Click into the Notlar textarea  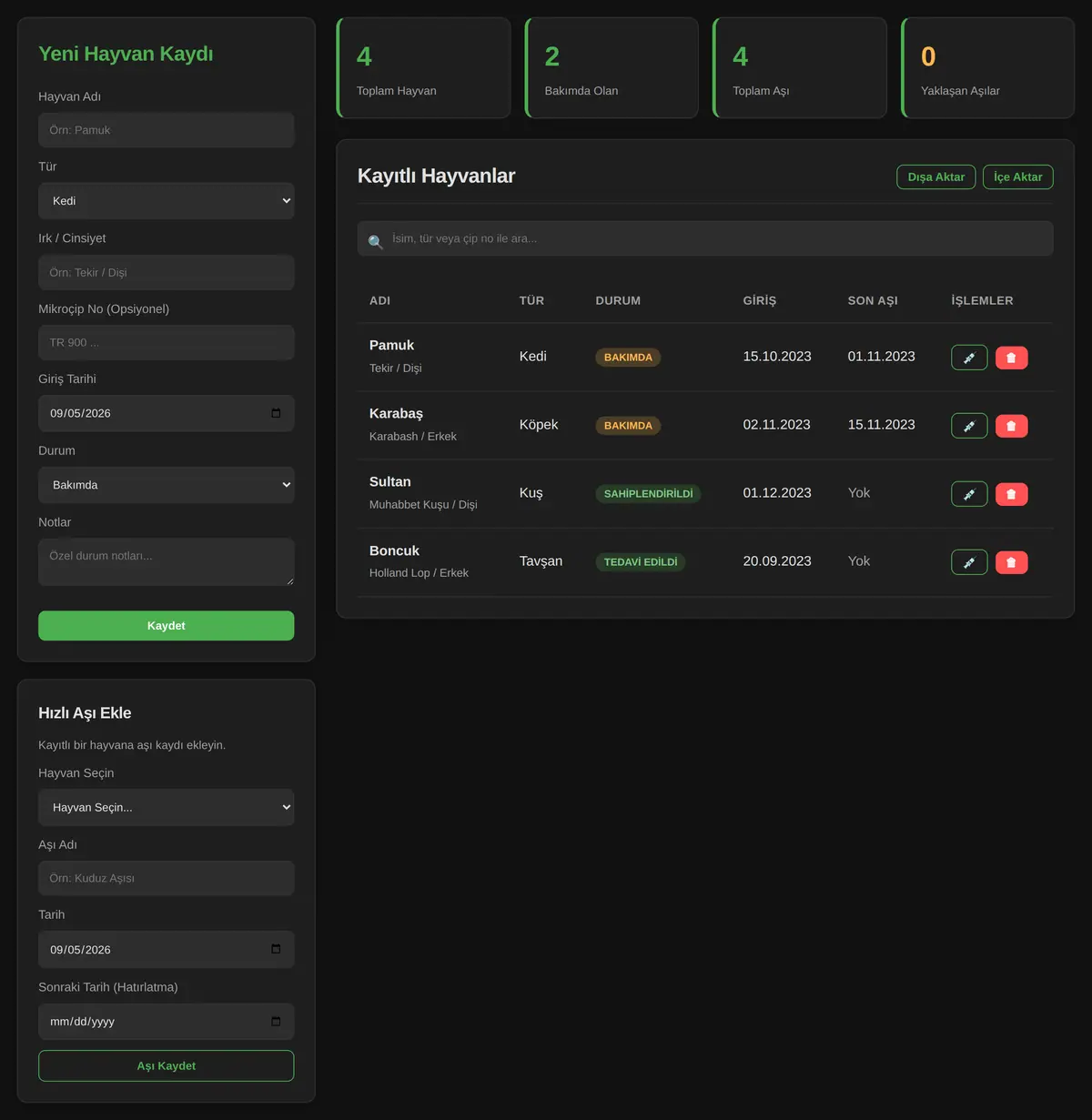coord(167,562)
